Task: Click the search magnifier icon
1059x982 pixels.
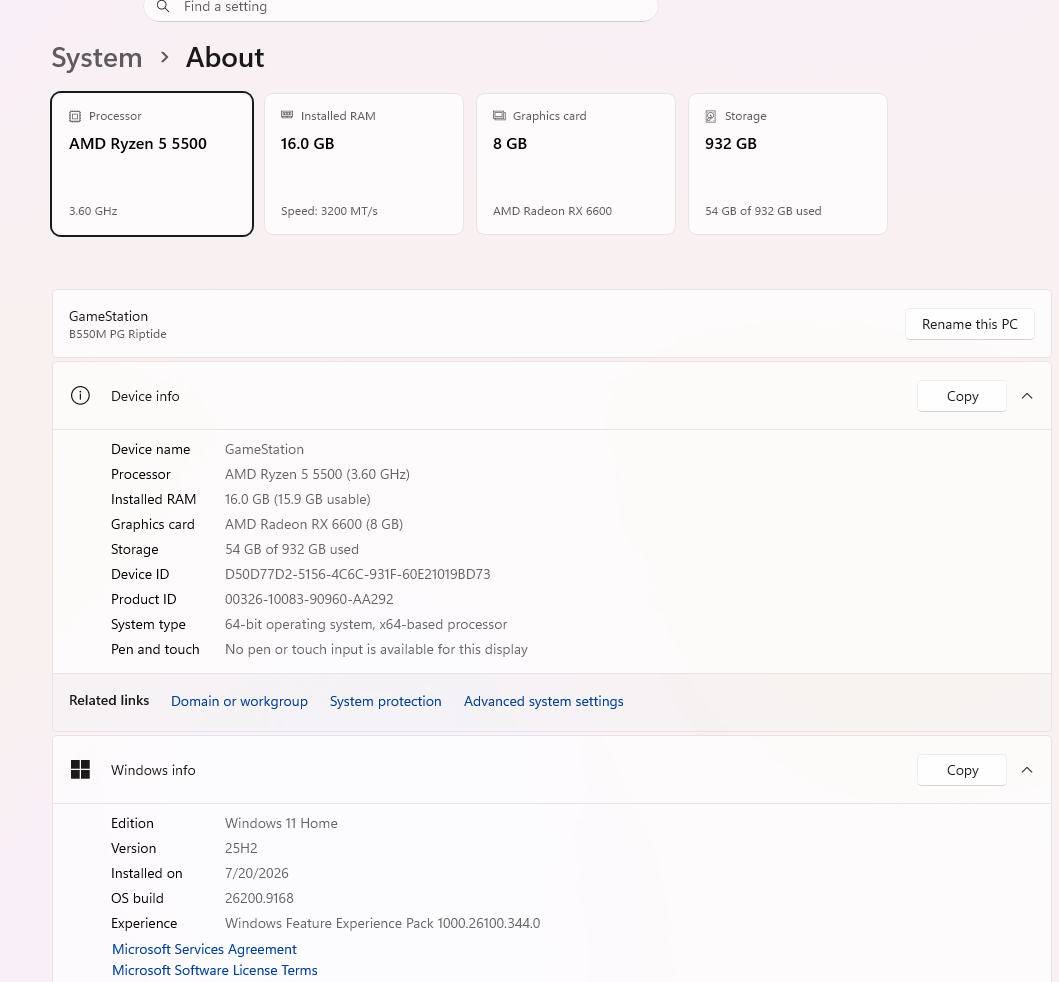Action: tap(163, 7)
